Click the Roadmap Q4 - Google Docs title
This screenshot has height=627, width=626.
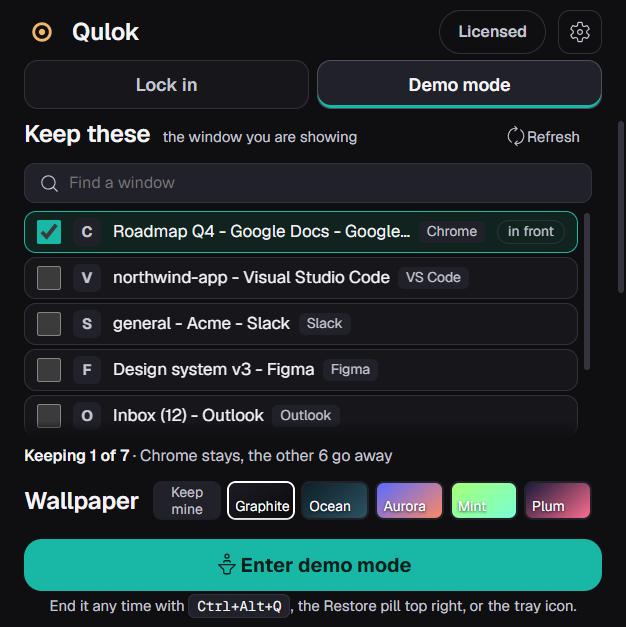[x=262, y=232]
